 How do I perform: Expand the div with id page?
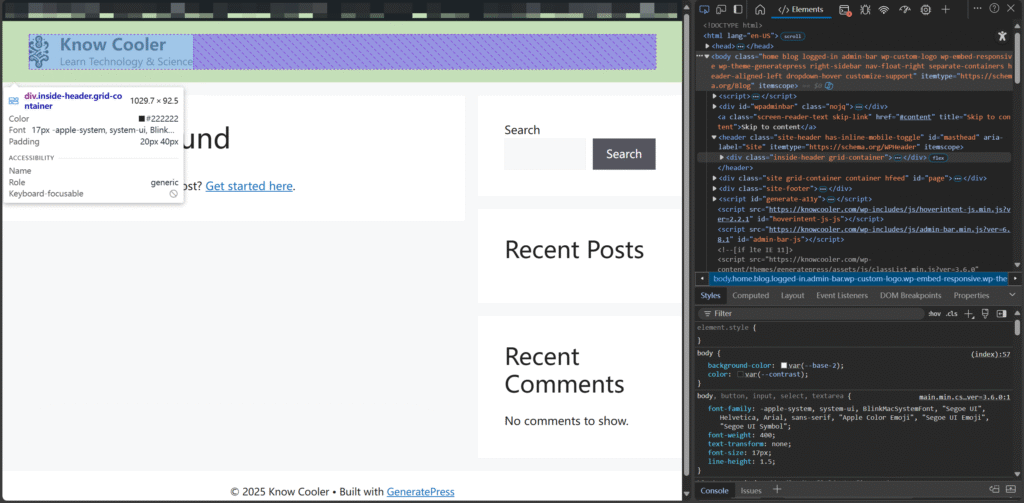715,178
